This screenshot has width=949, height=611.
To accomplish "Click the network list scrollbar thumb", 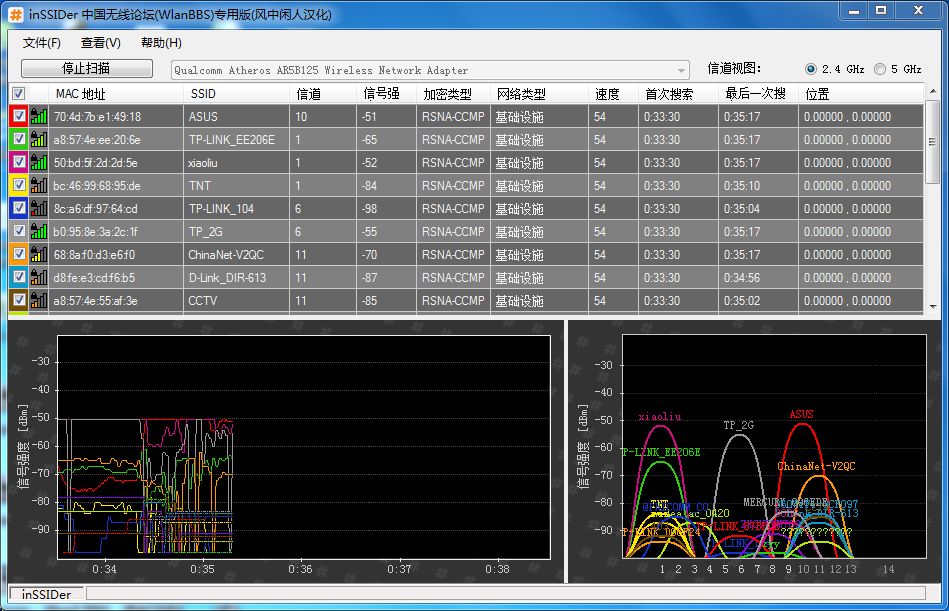I will pyautogui.click(x=933, y=142).
